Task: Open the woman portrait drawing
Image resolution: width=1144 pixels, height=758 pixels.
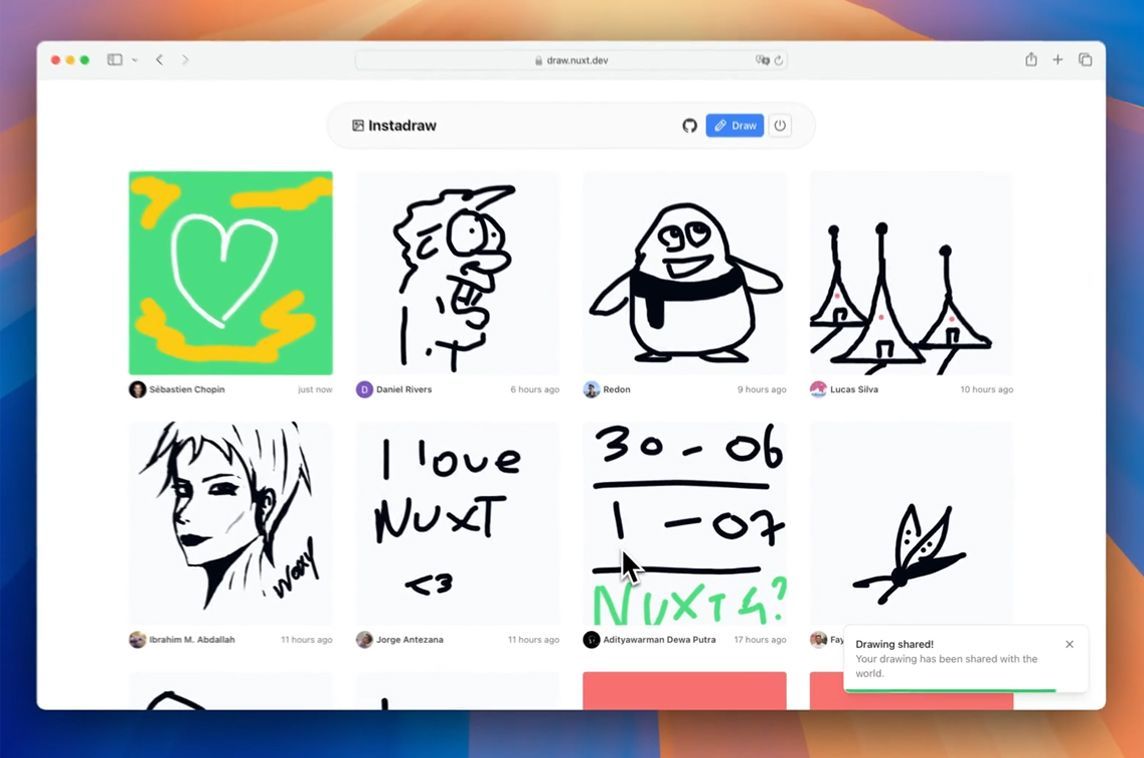Action: coord(231,523)
